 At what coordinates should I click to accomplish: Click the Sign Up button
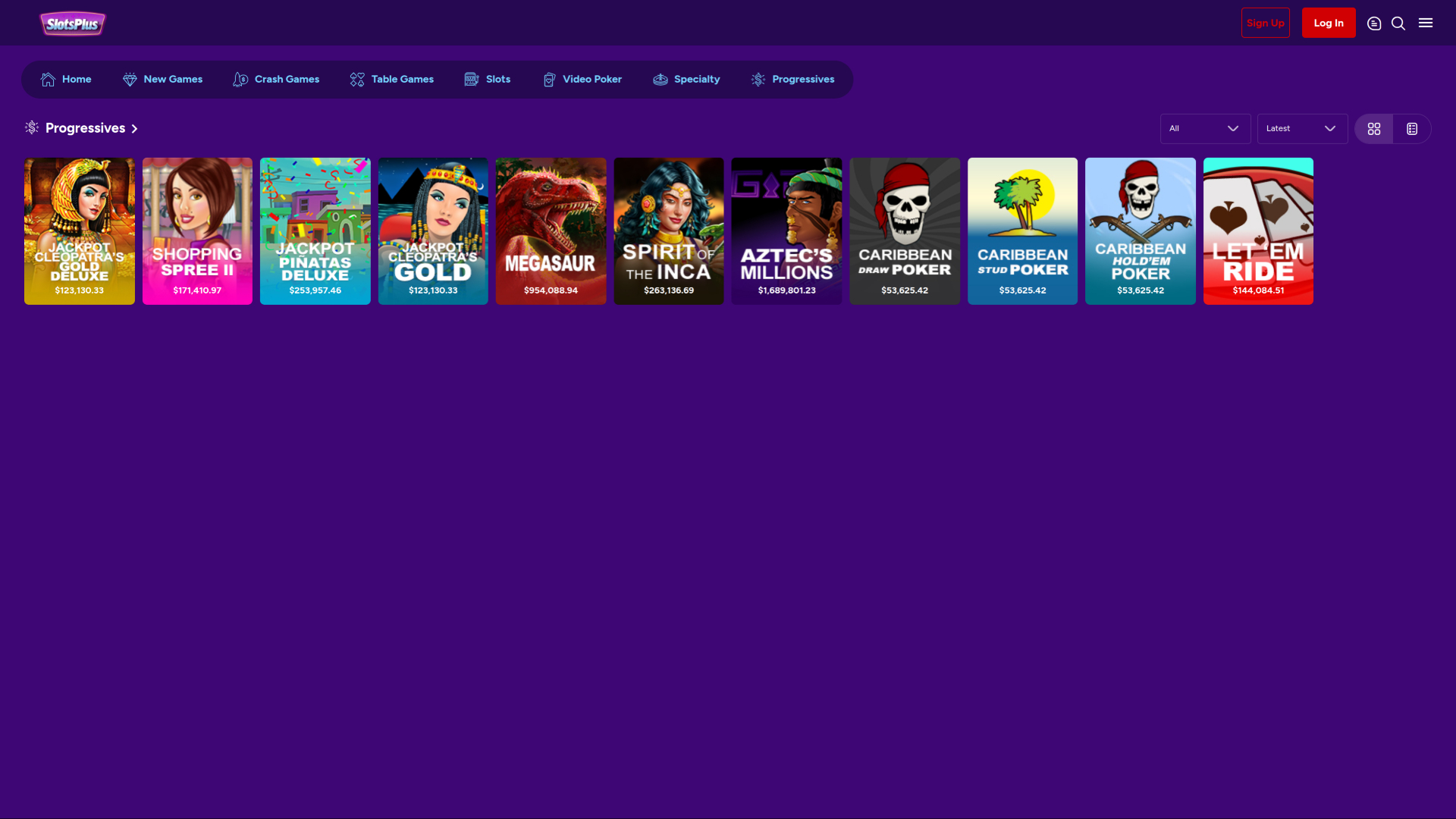point(1265,23)
